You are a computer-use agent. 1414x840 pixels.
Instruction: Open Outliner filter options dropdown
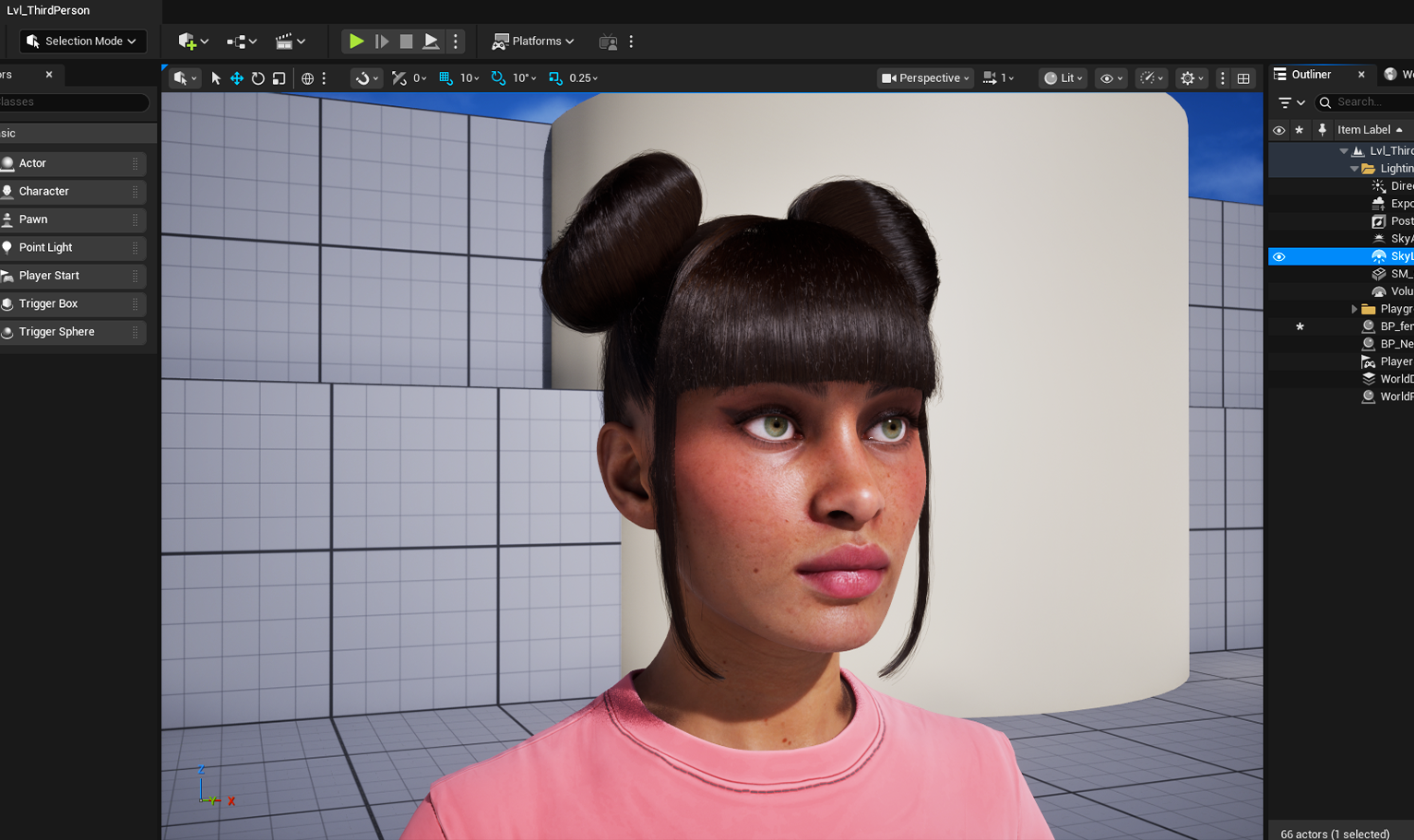coord(1291,102)
